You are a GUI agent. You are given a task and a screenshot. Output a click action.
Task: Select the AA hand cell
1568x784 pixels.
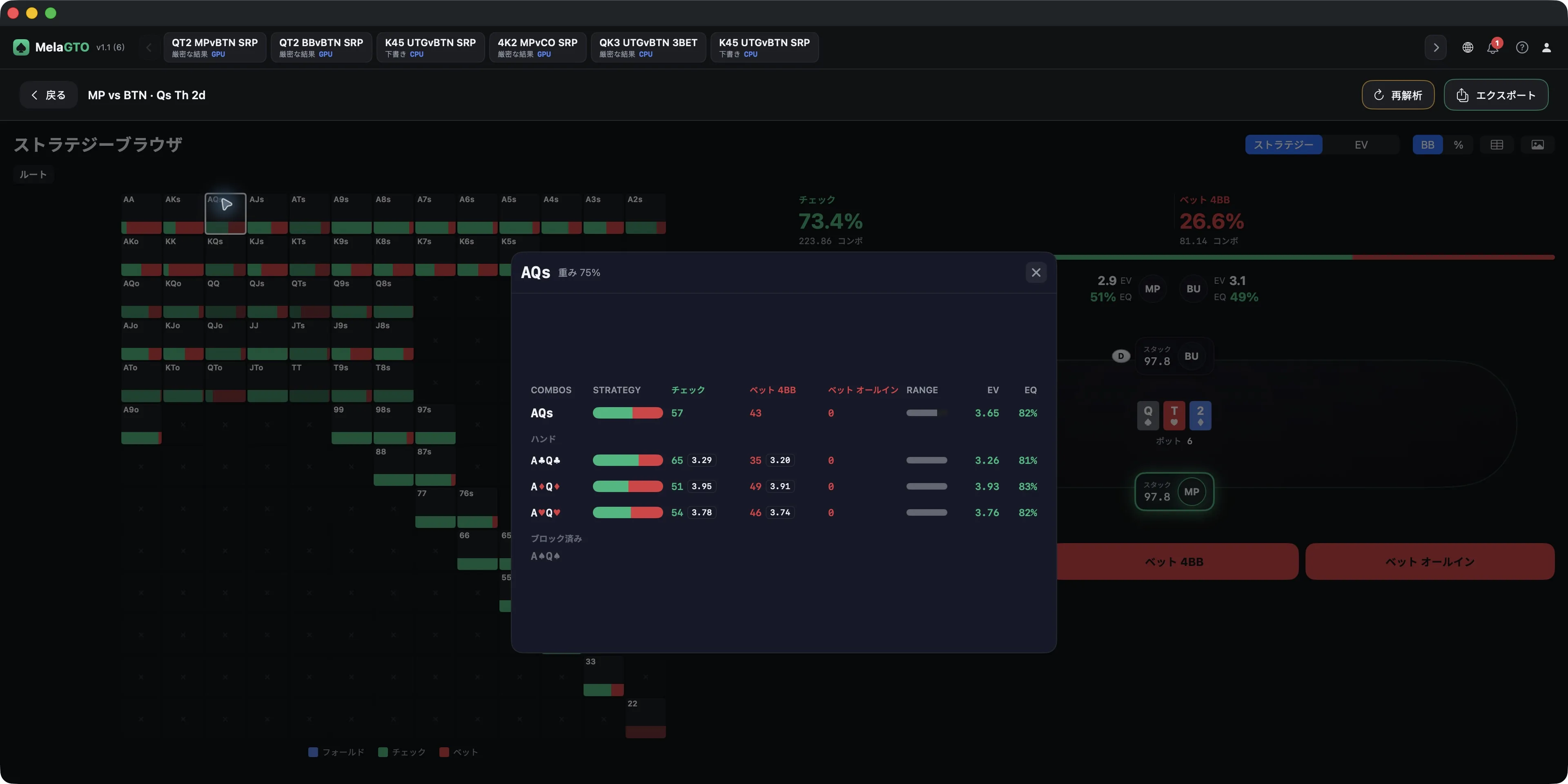141,214
